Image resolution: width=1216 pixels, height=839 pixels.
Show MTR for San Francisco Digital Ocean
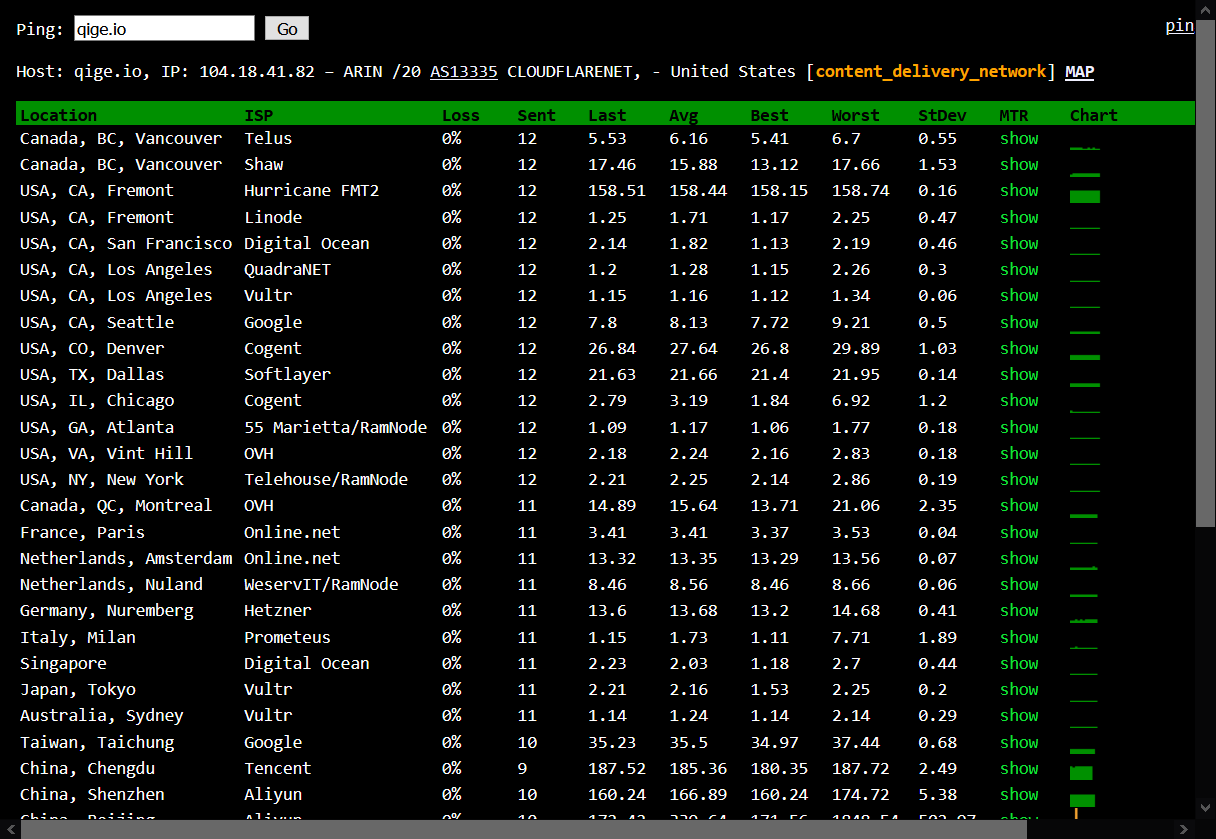point(1019,243)
